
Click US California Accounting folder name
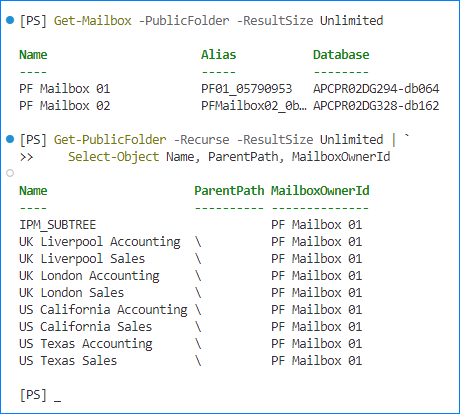(103, 310)
